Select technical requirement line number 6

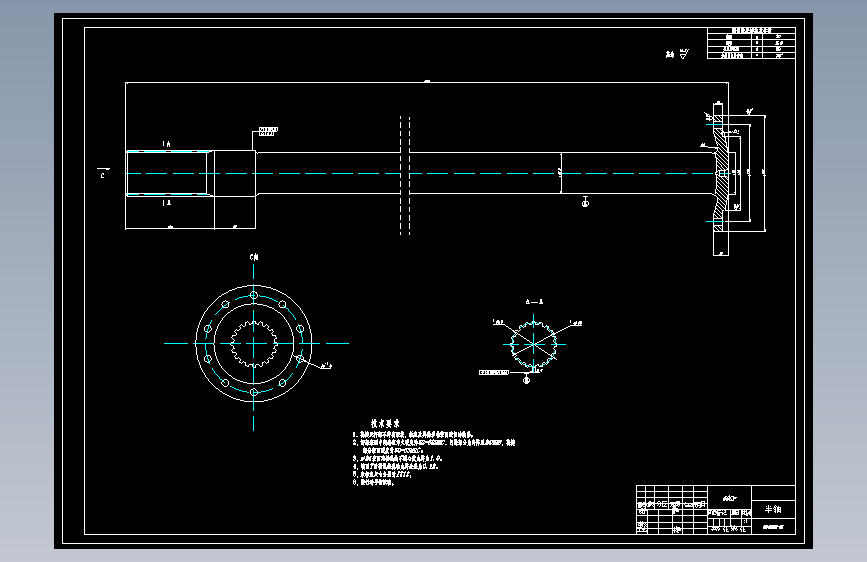point(373,482)
